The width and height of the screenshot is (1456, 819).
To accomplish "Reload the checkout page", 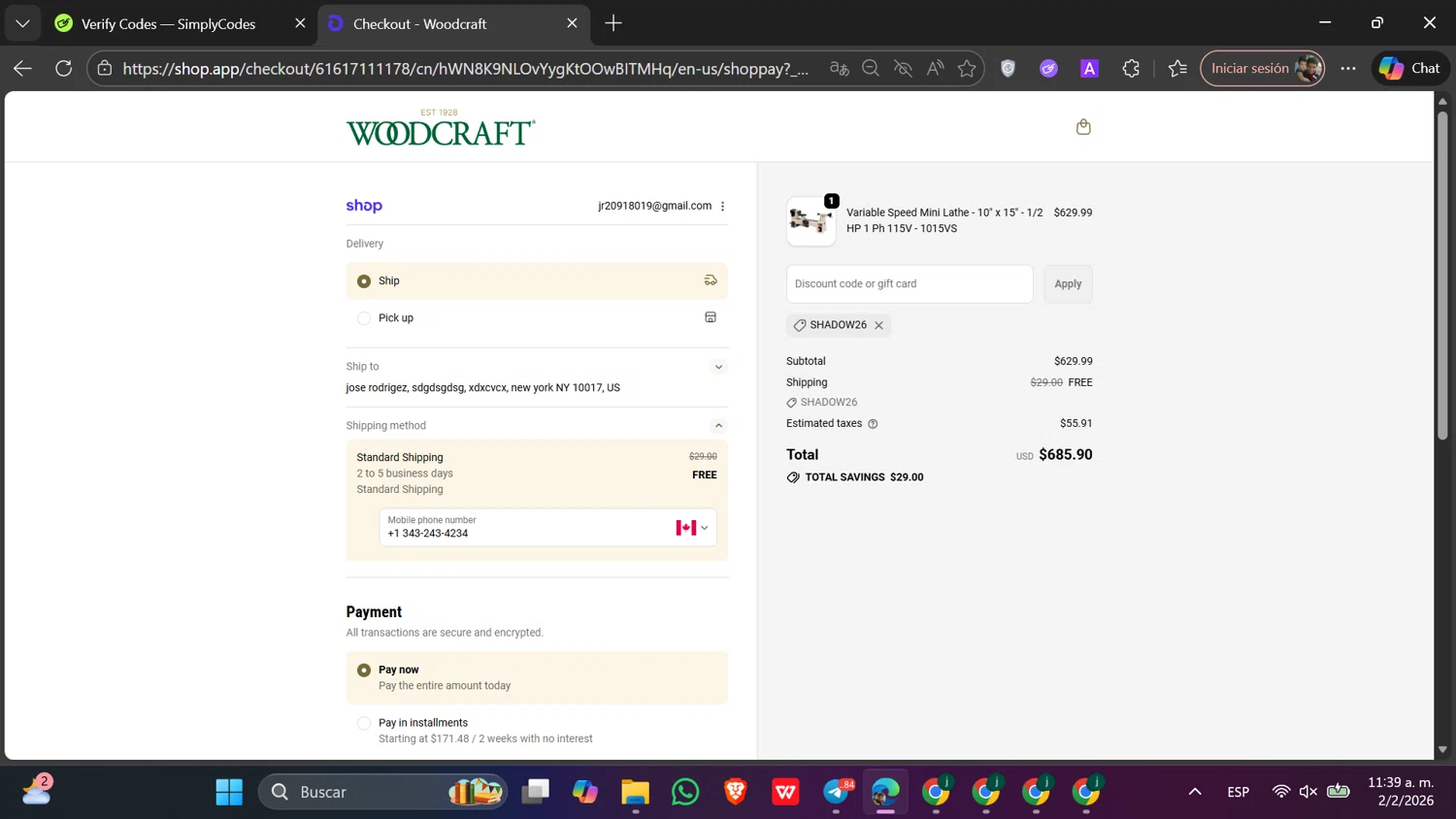I will point(64,68).
